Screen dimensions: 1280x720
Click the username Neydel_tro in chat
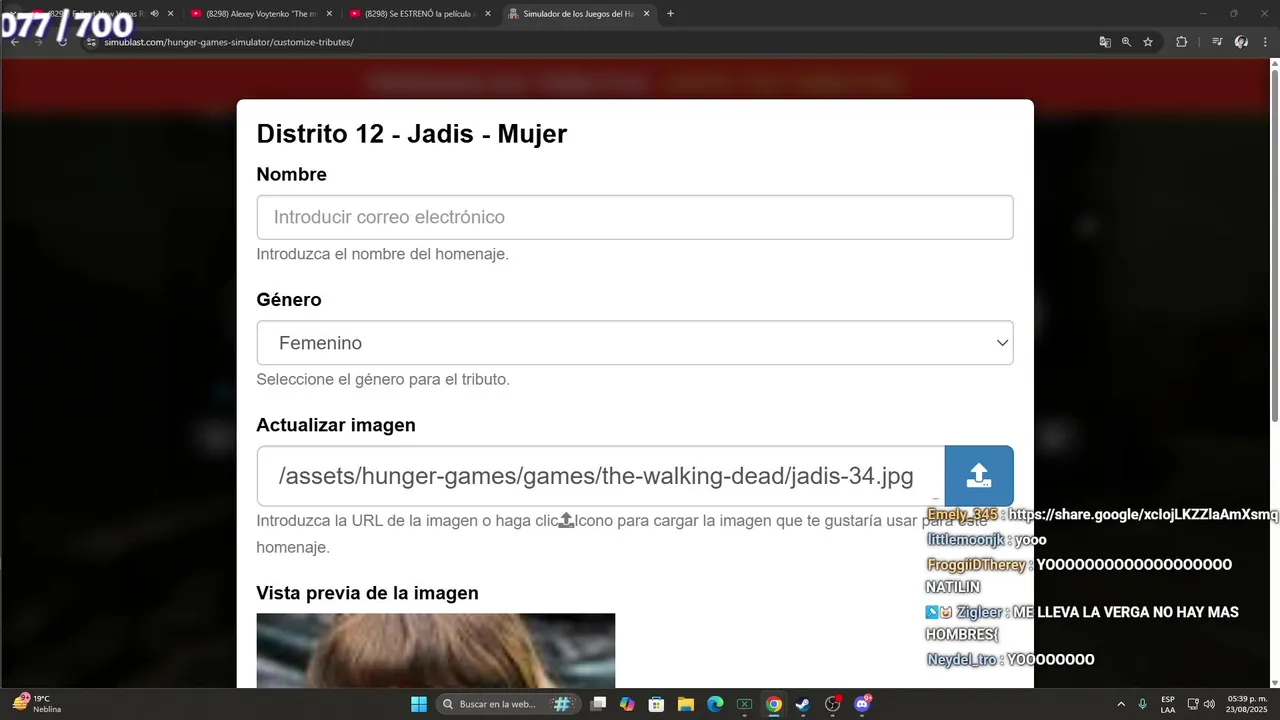962,660
